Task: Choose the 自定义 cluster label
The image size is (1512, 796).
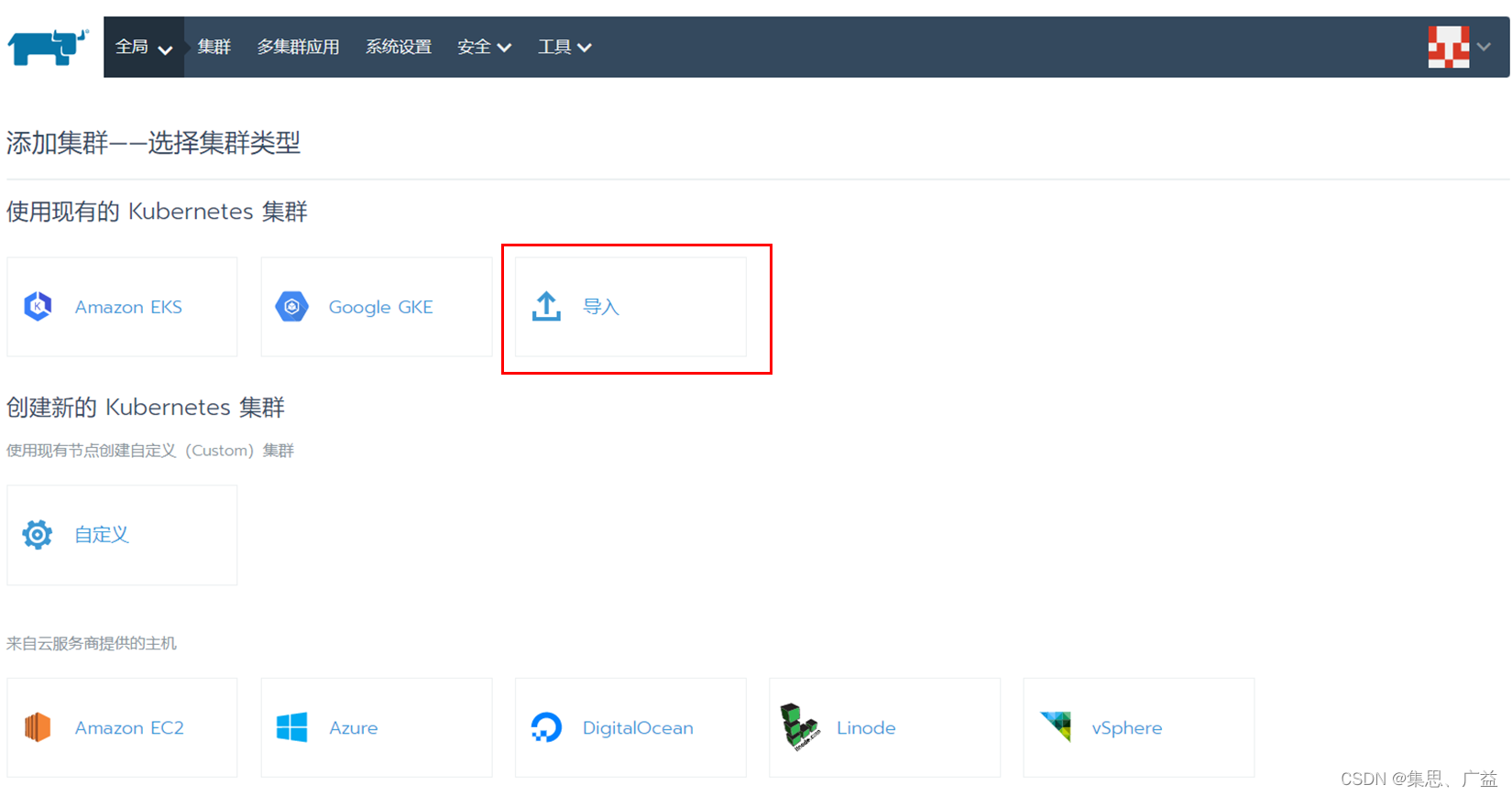Action: [x=102, y=534]
